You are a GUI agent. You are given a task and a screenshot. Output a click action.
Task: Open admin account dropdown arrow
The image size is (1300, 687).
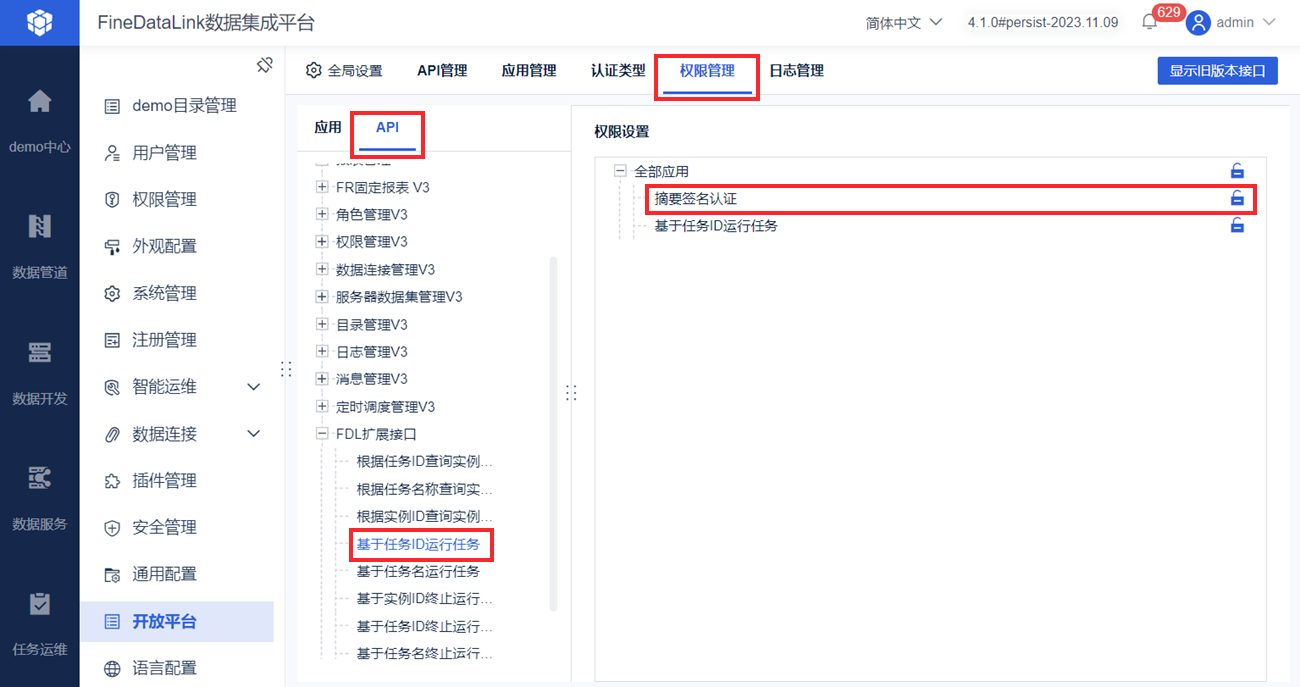[x=1270, y=22]
